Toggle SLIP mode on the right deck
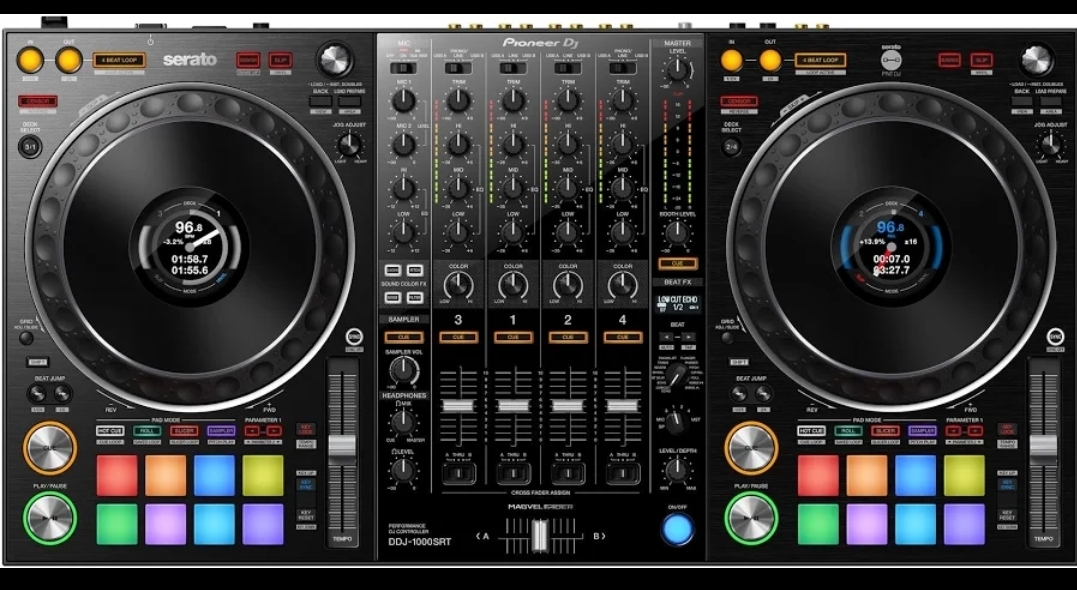Image resolution: width=1077 pixels, height=590 pixels. point(982,60)
